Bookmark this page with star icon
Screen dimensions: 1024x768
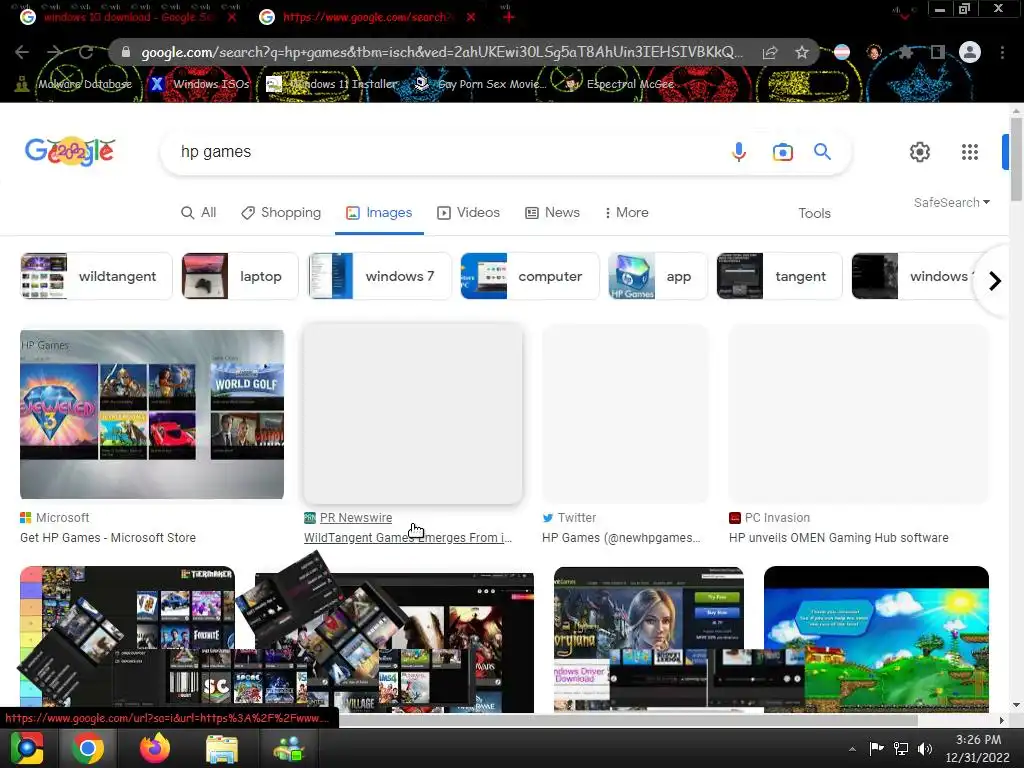[x=801, y=52]
